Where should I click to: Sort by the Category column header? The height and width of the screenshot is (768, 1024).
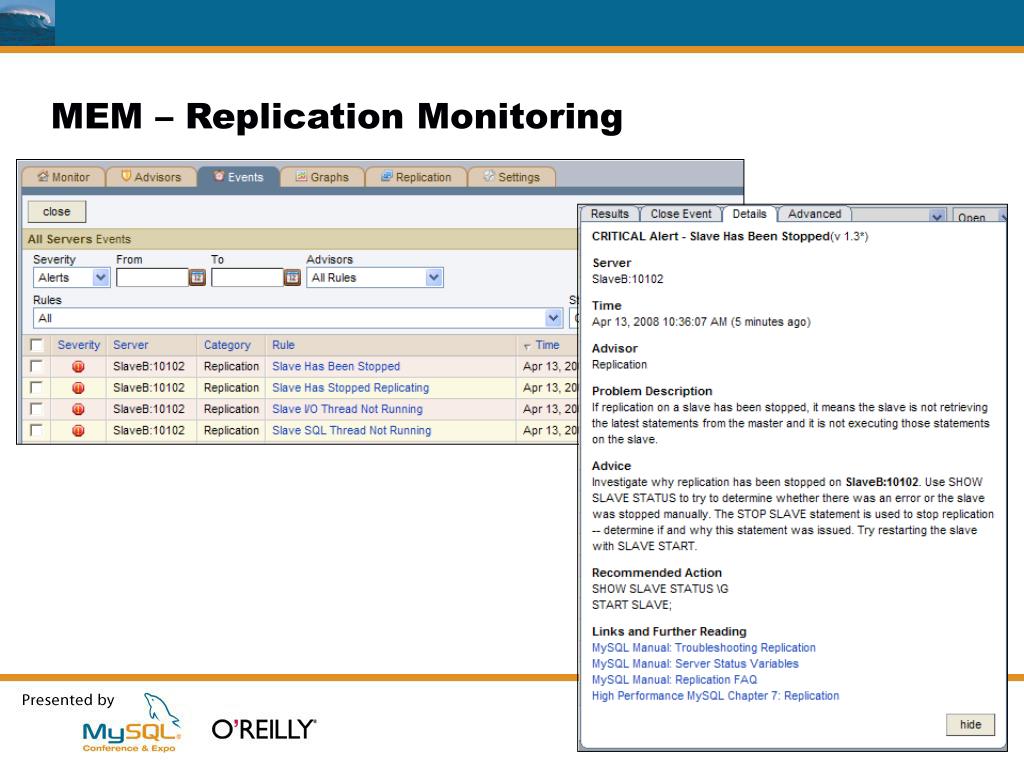coord(227,345)
